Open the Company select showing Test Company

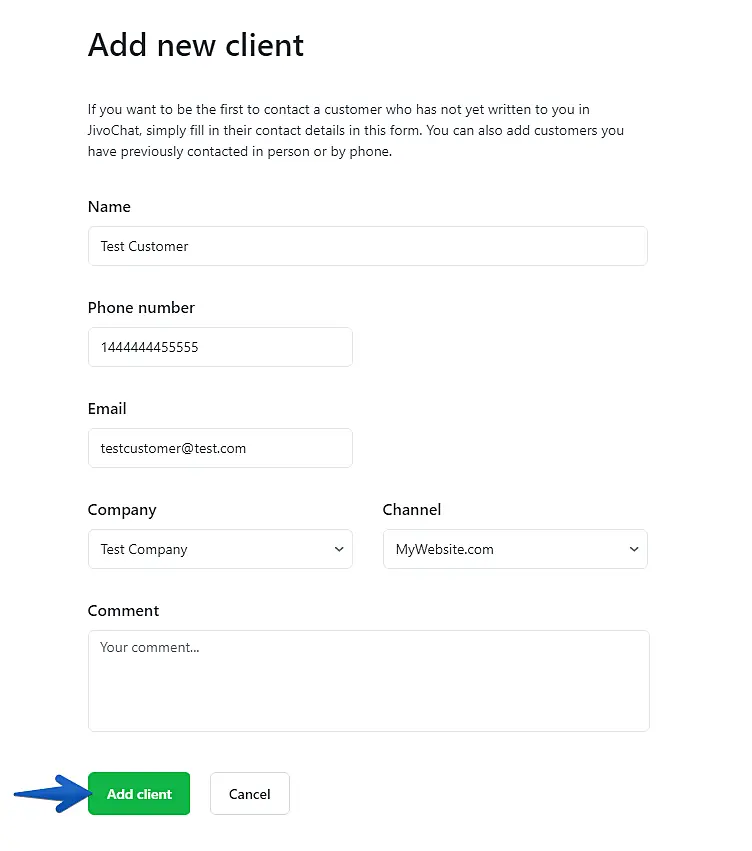click(210, 549)
